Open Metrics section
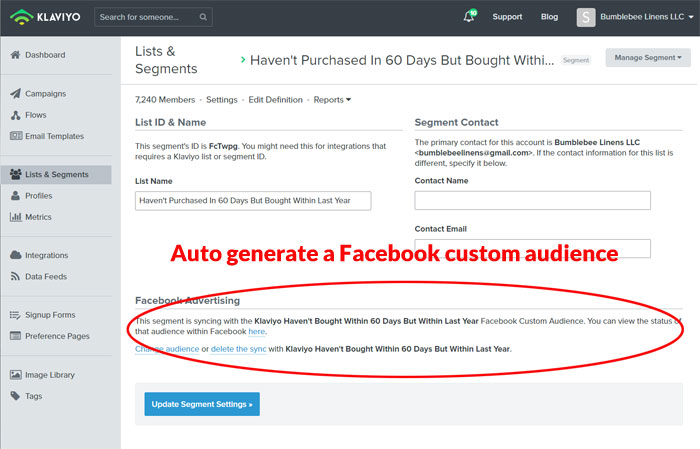This screenshot has width=700, height=449. tap(38, 217)
